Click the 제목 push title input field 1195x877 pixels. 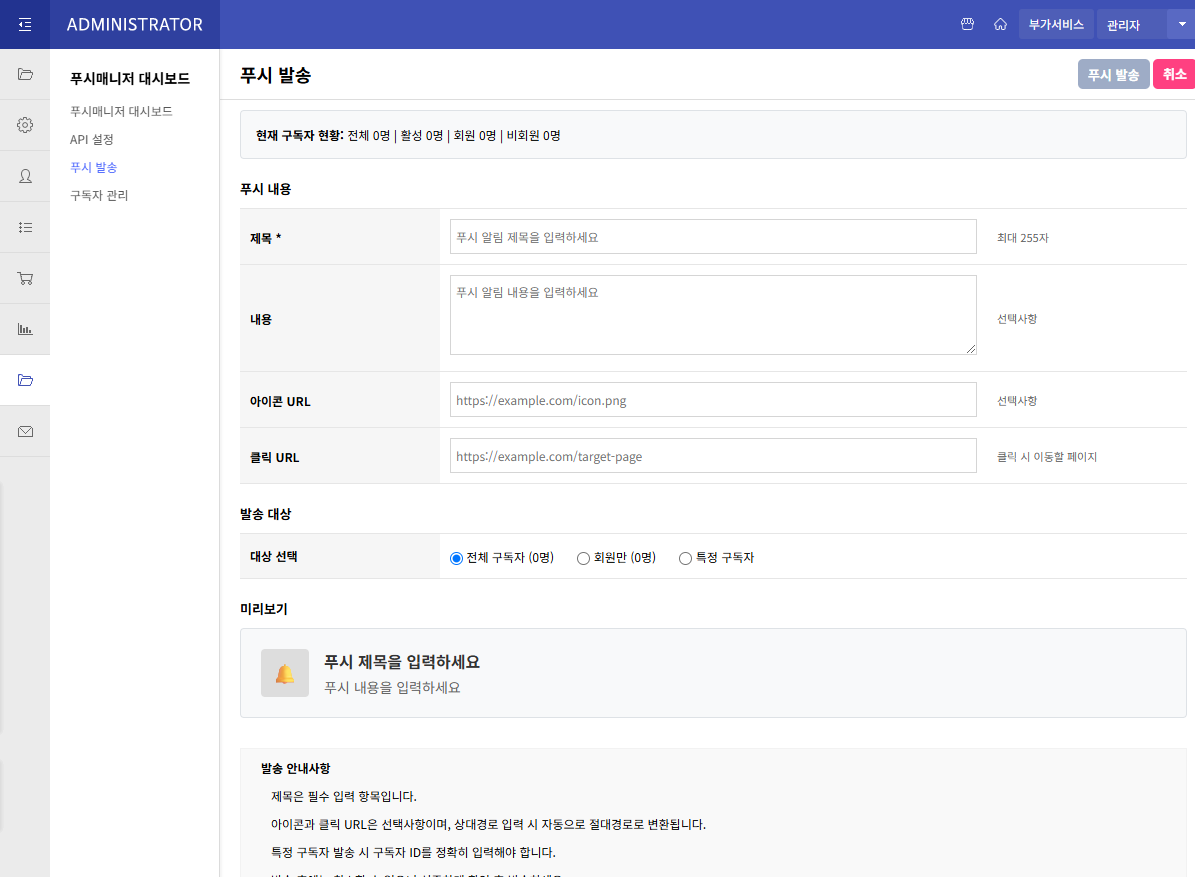click(712, 237)
